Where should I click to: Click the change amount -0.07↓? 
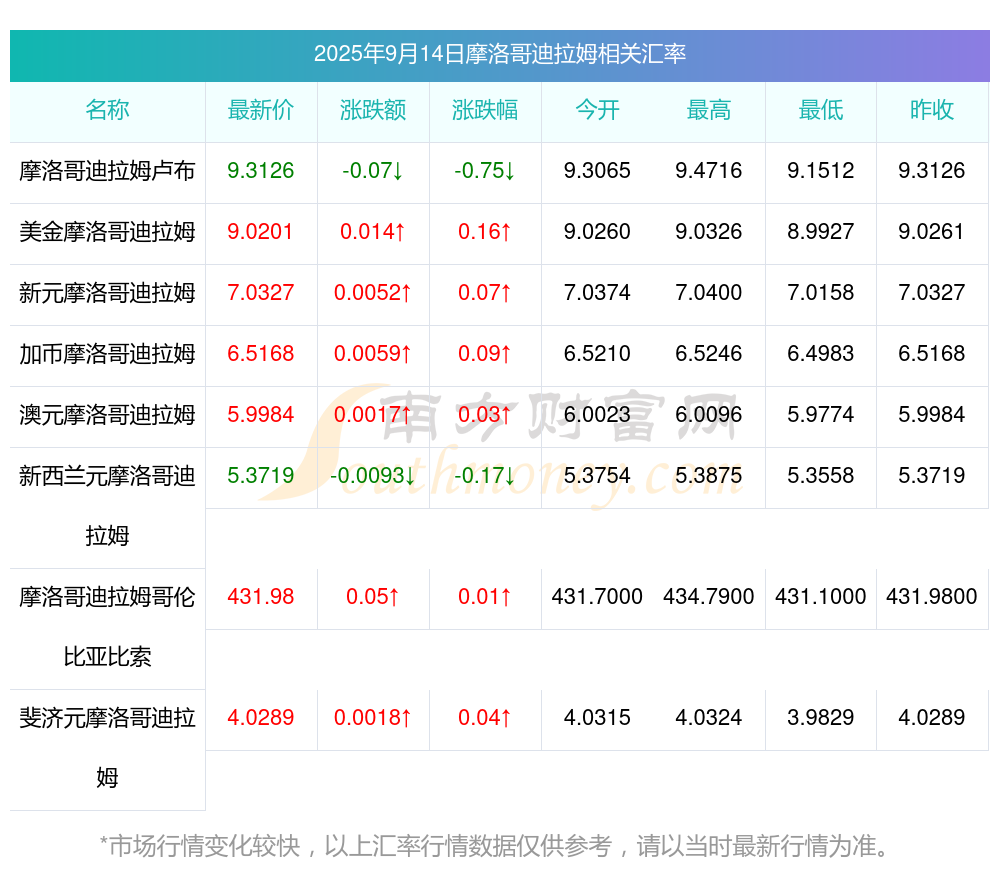tap(373, 170)
